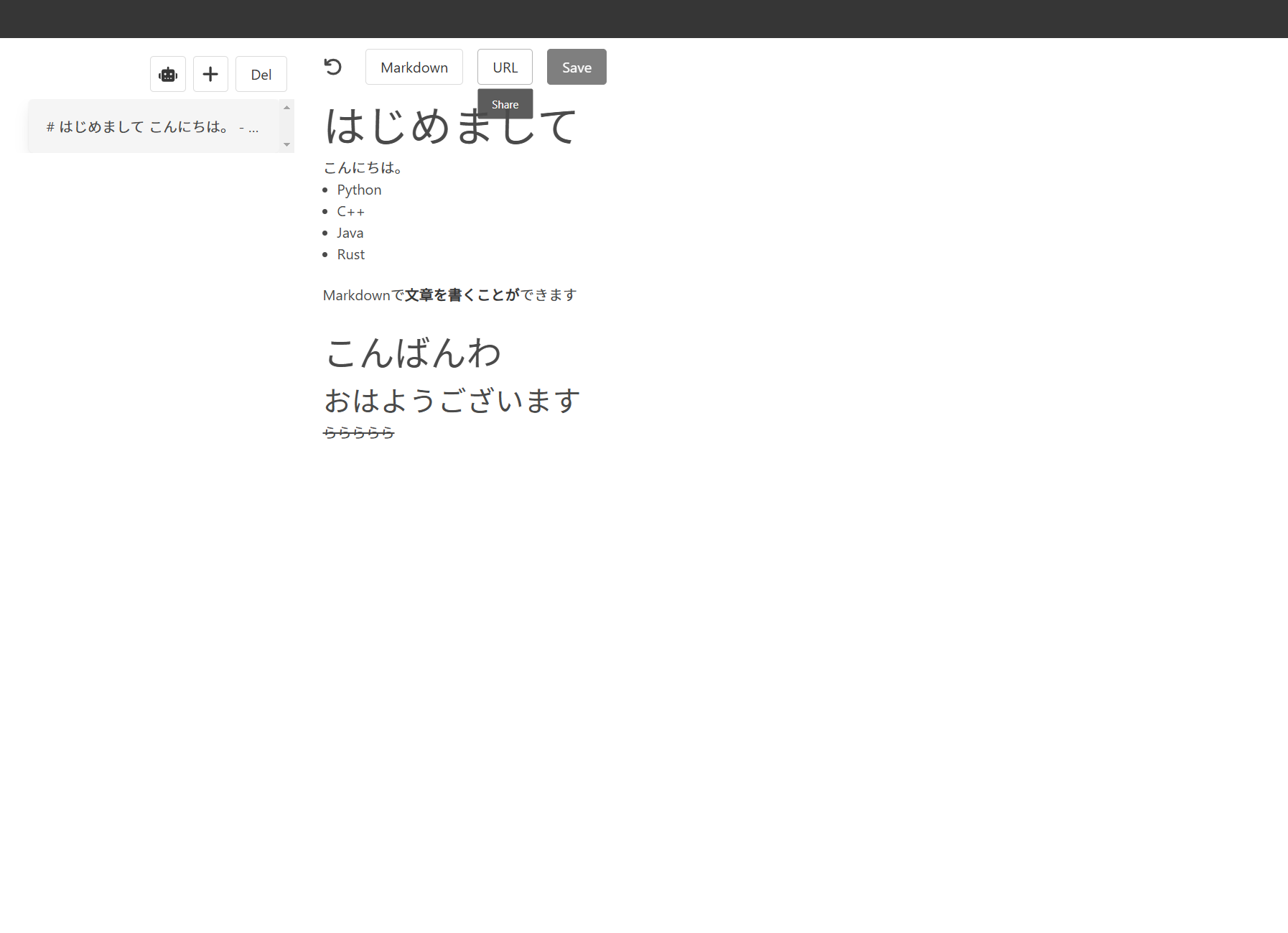
Task: Click note list scrollbar up arrow
Action: point(286,107)
